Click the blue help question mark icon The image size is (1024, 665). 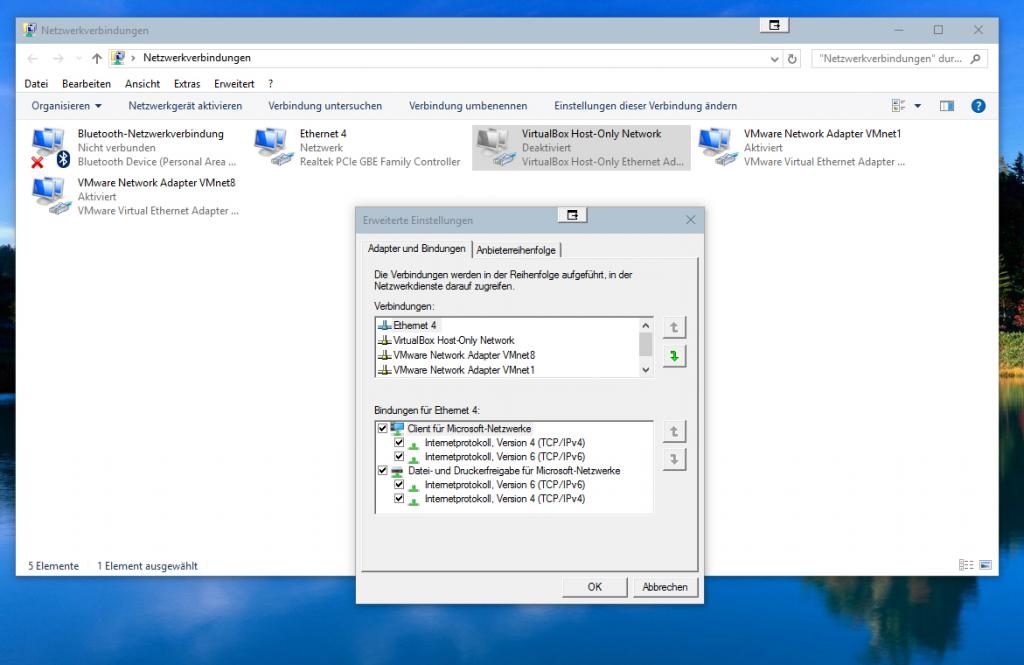pyautogui.click(x=978, y=106)
